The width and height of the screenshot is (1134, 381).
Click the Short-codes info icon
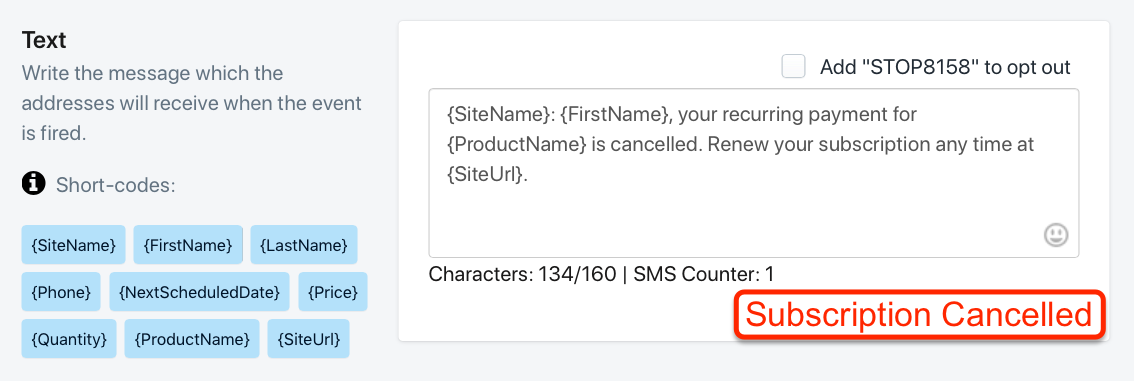click(33, 184)
